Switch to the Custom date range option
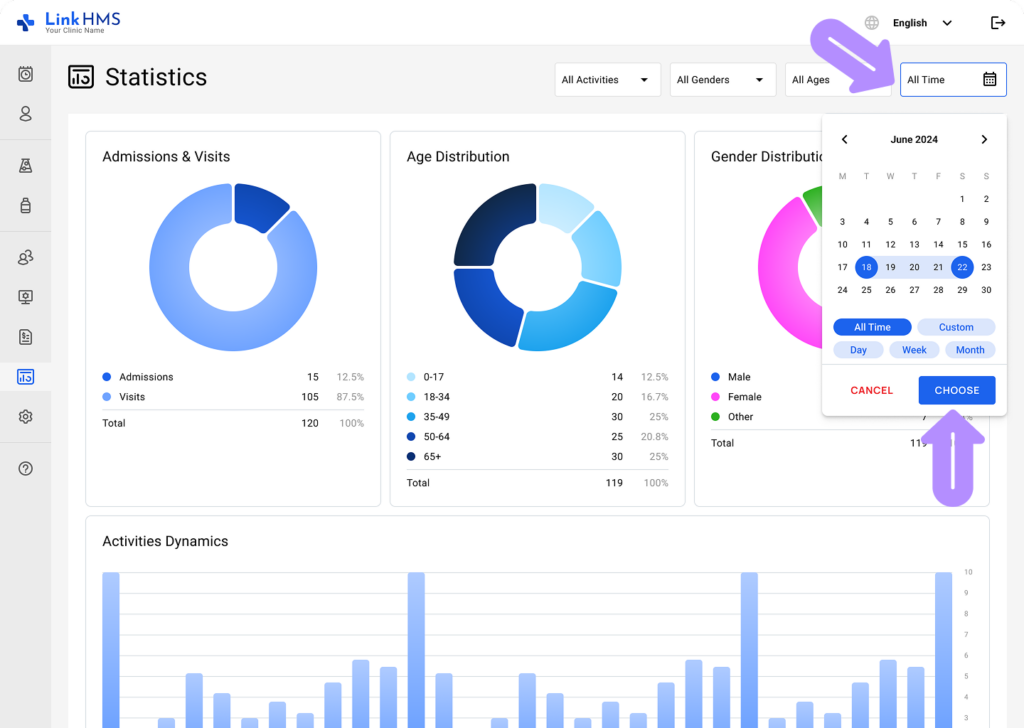This screenshot has height=728, width=1024. coord(956,326)
